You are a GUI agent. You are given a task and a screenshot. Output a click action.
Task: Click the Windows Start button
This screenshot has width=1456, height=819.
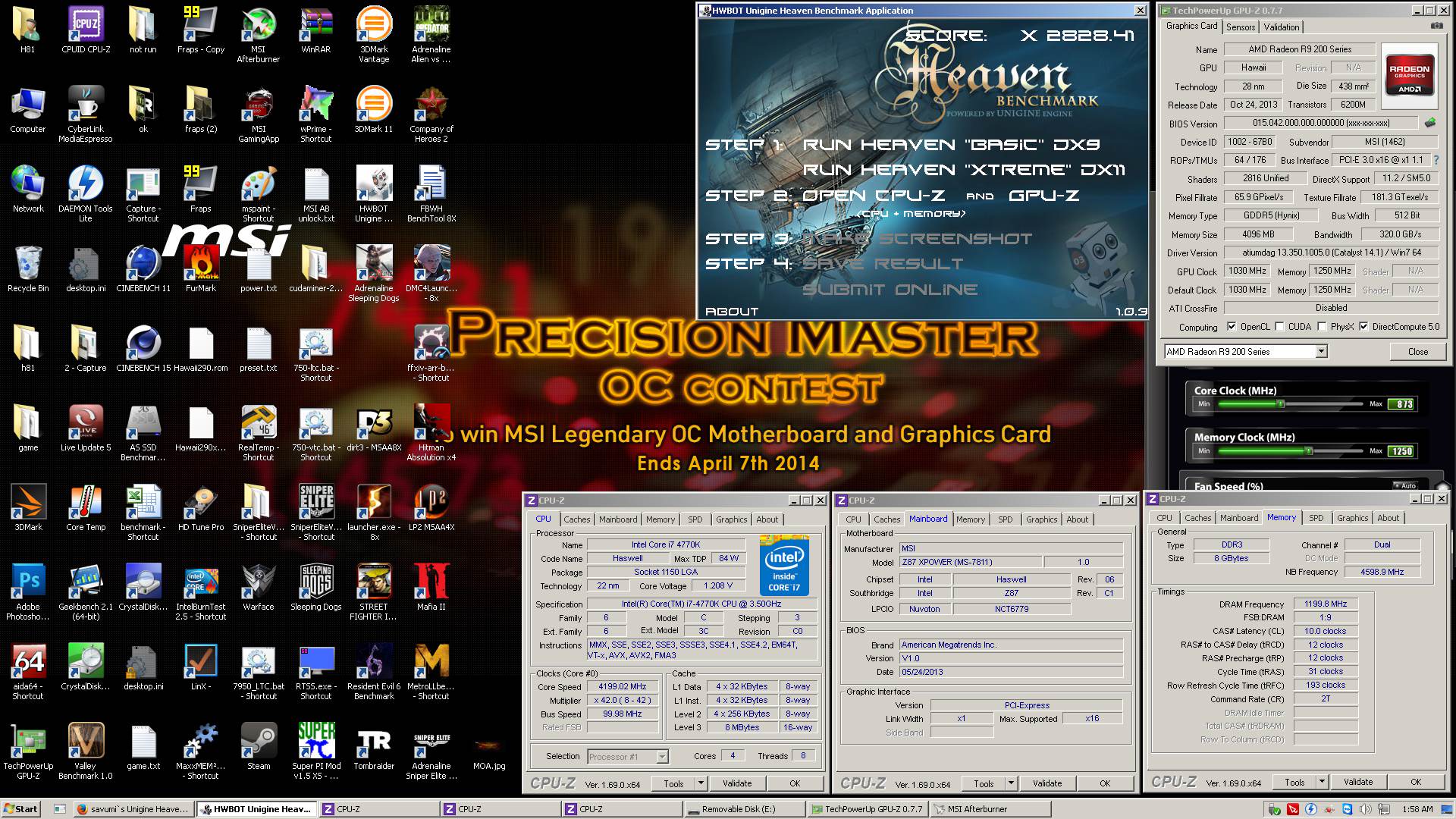tap(20, 809)
